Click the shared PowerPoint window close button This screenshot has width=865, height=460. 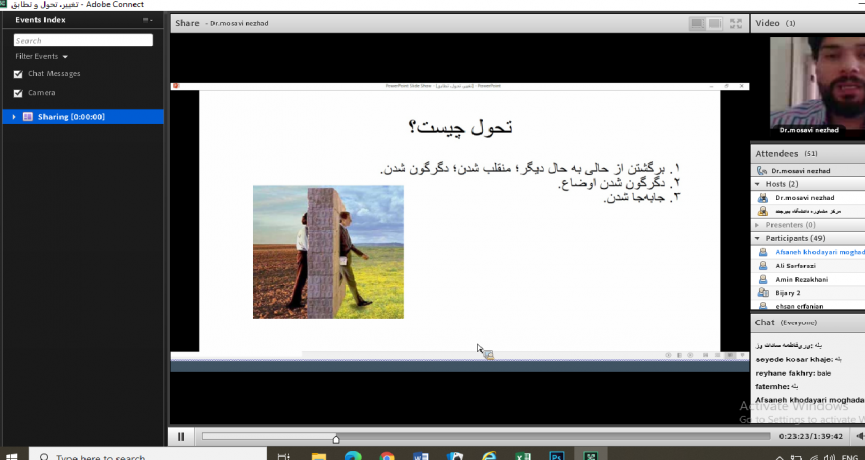pyautogui.click(x=742, y=86)
